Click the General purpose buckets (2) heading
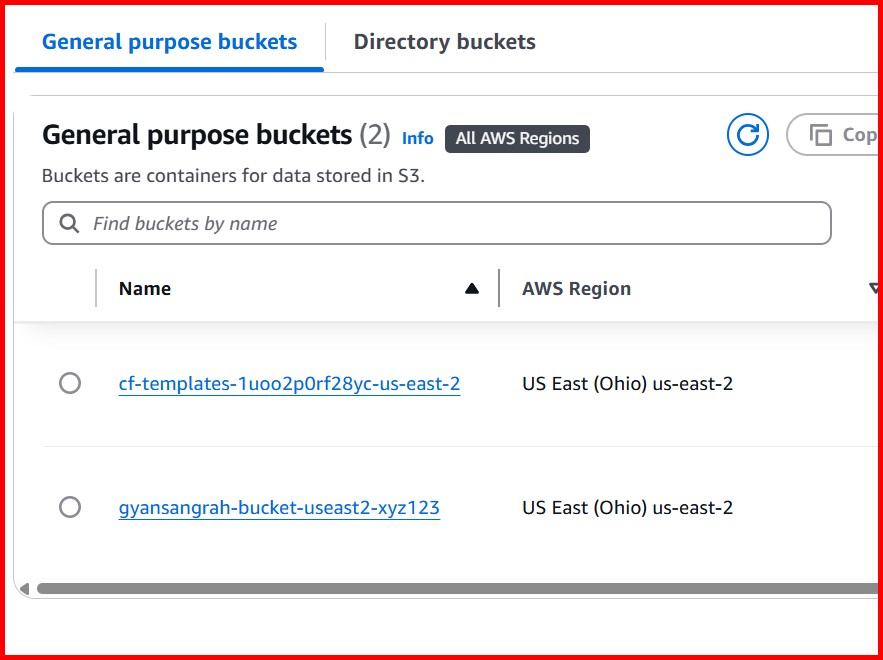 coord(216,135)
